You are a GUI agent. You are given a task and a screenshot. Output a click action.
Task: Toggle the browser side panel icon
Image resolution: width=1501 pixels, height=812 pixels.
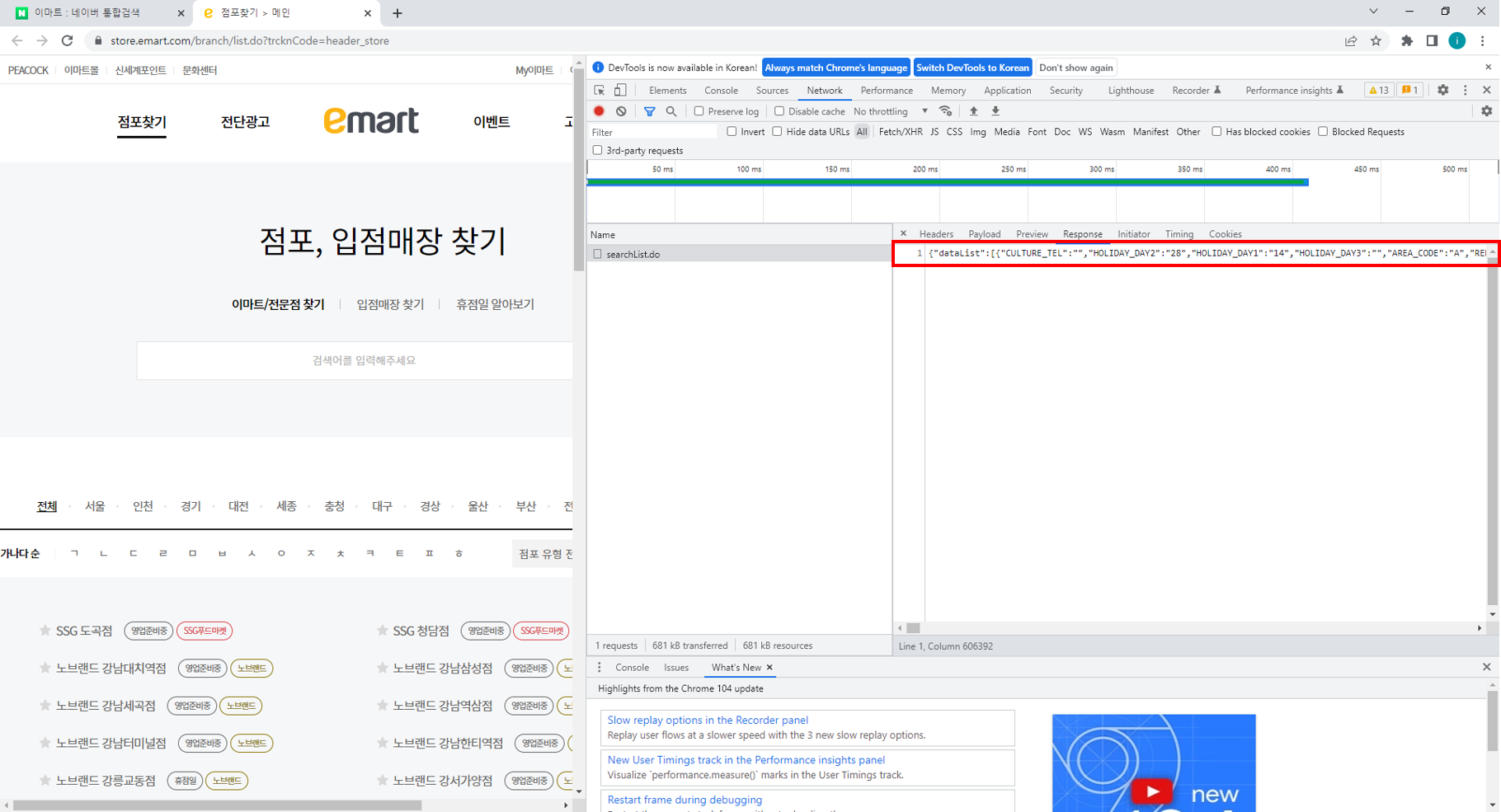(1432, 40)
